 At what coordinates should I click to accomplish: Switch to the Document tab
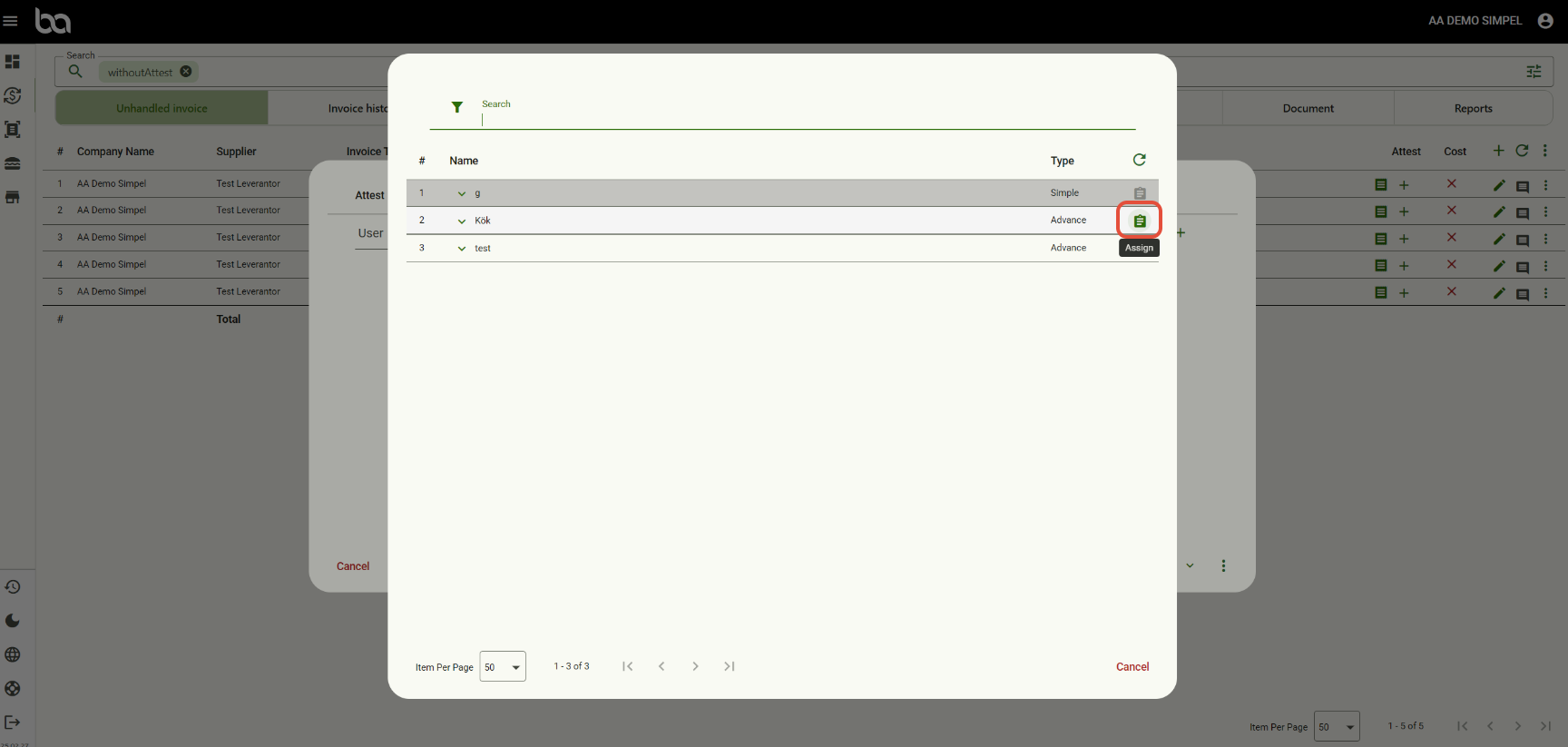(1308, 108)
